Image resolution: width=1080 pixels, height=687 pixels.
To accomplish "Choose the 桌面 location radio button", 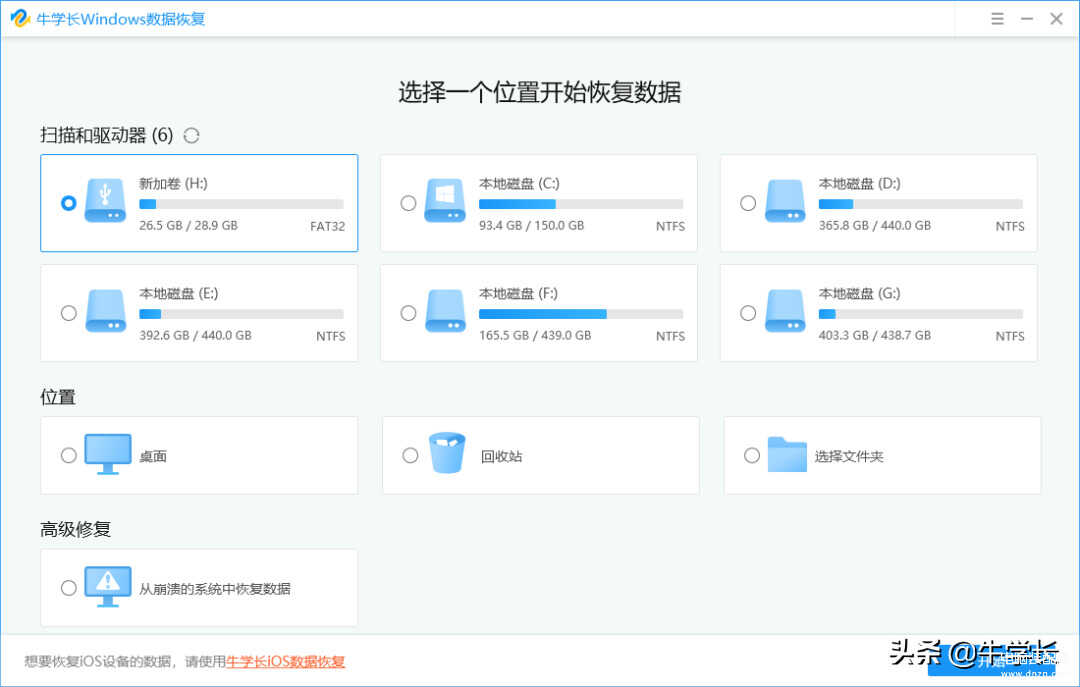I will tap(68, 455).
